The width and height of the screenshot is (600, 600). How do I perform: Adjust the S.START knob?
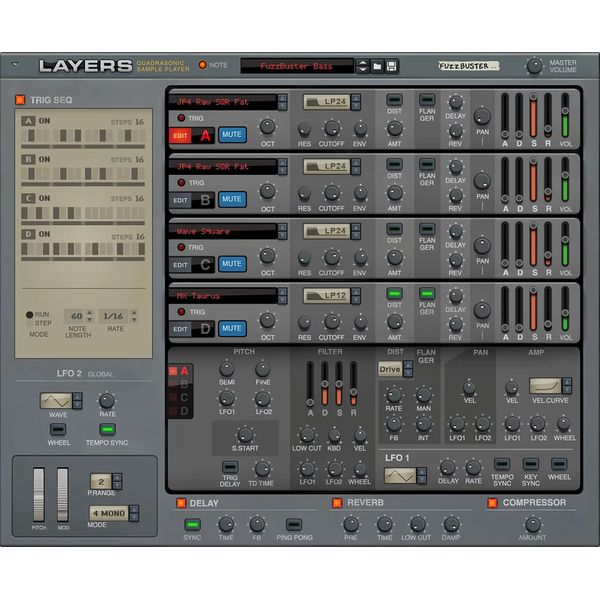[245, 434]
